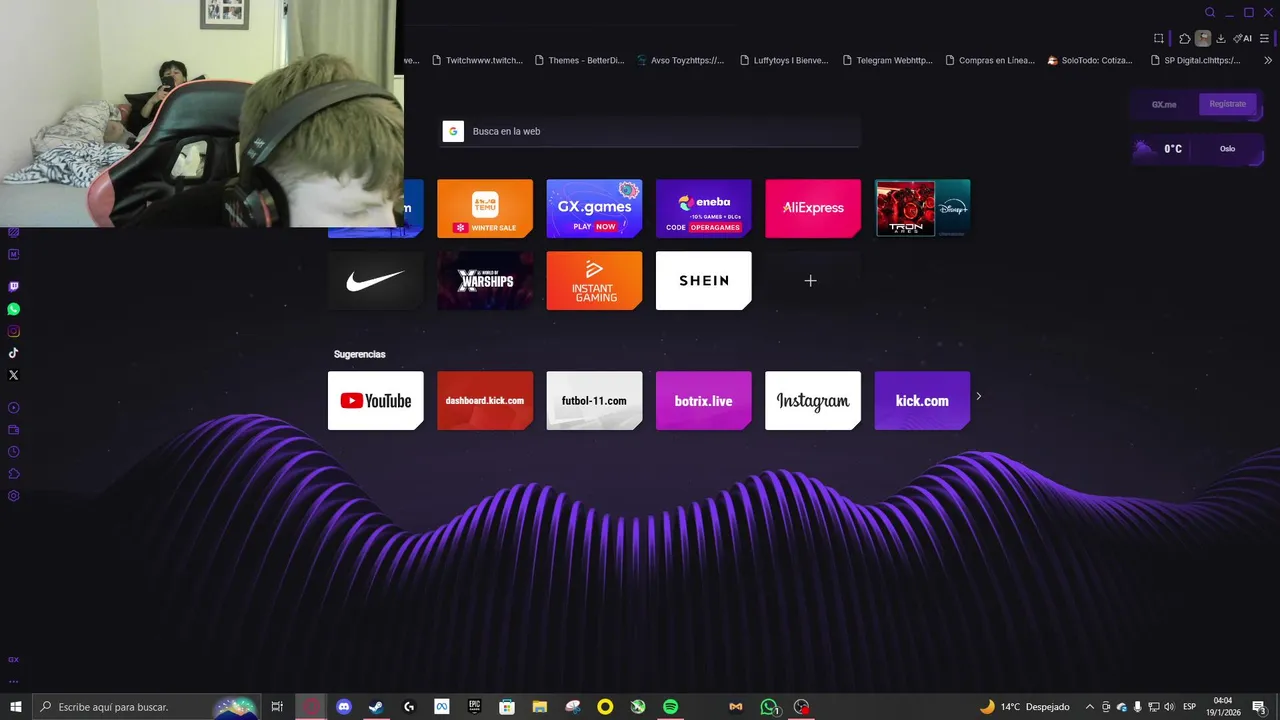Open the Tron Disney+ tile
The height and width of the screenshot is (720, 1280).
click(922, 208)
